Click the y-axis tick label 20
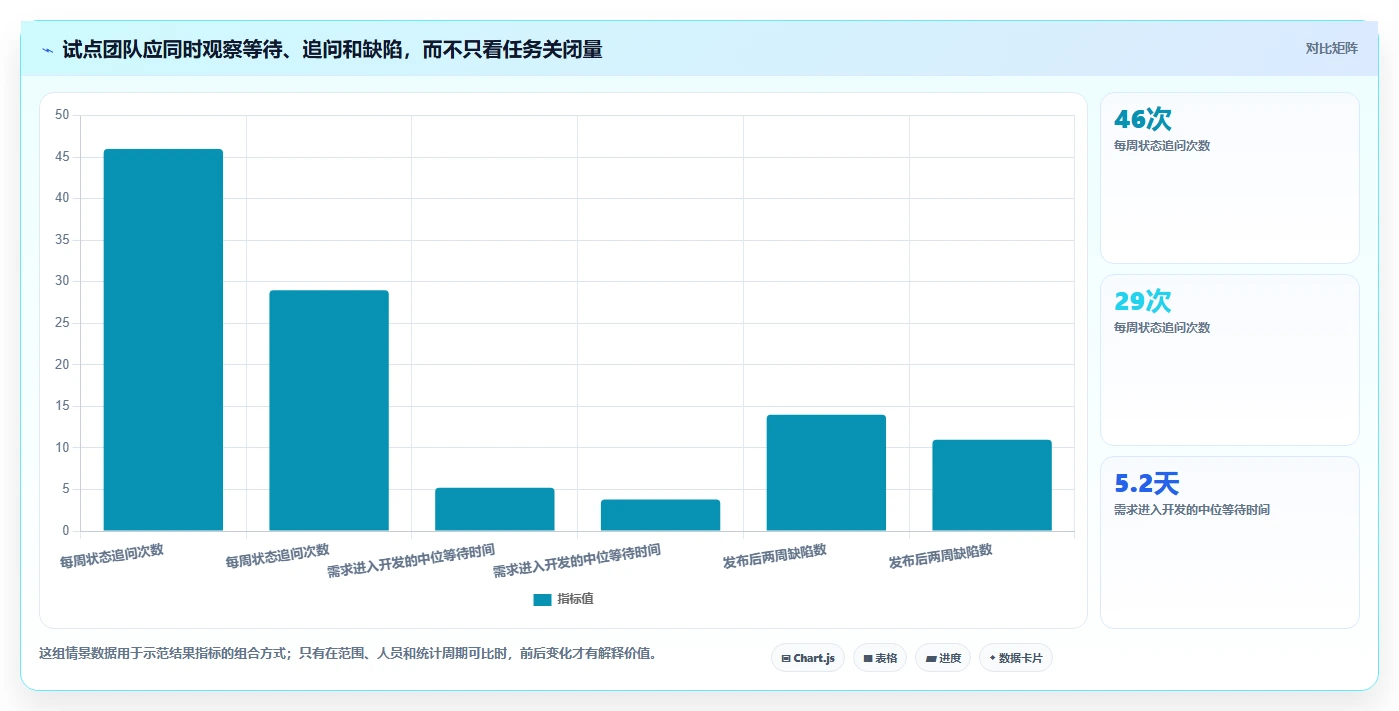This screenshot has width=1399, height=711. point(62,365)
